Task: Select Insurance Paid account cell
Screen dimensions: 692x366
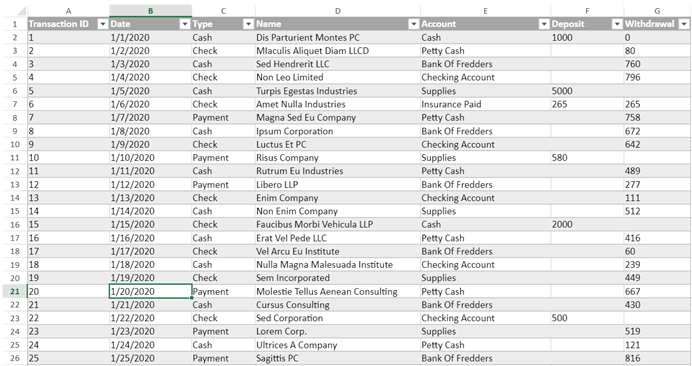Action: click(485, 104)
